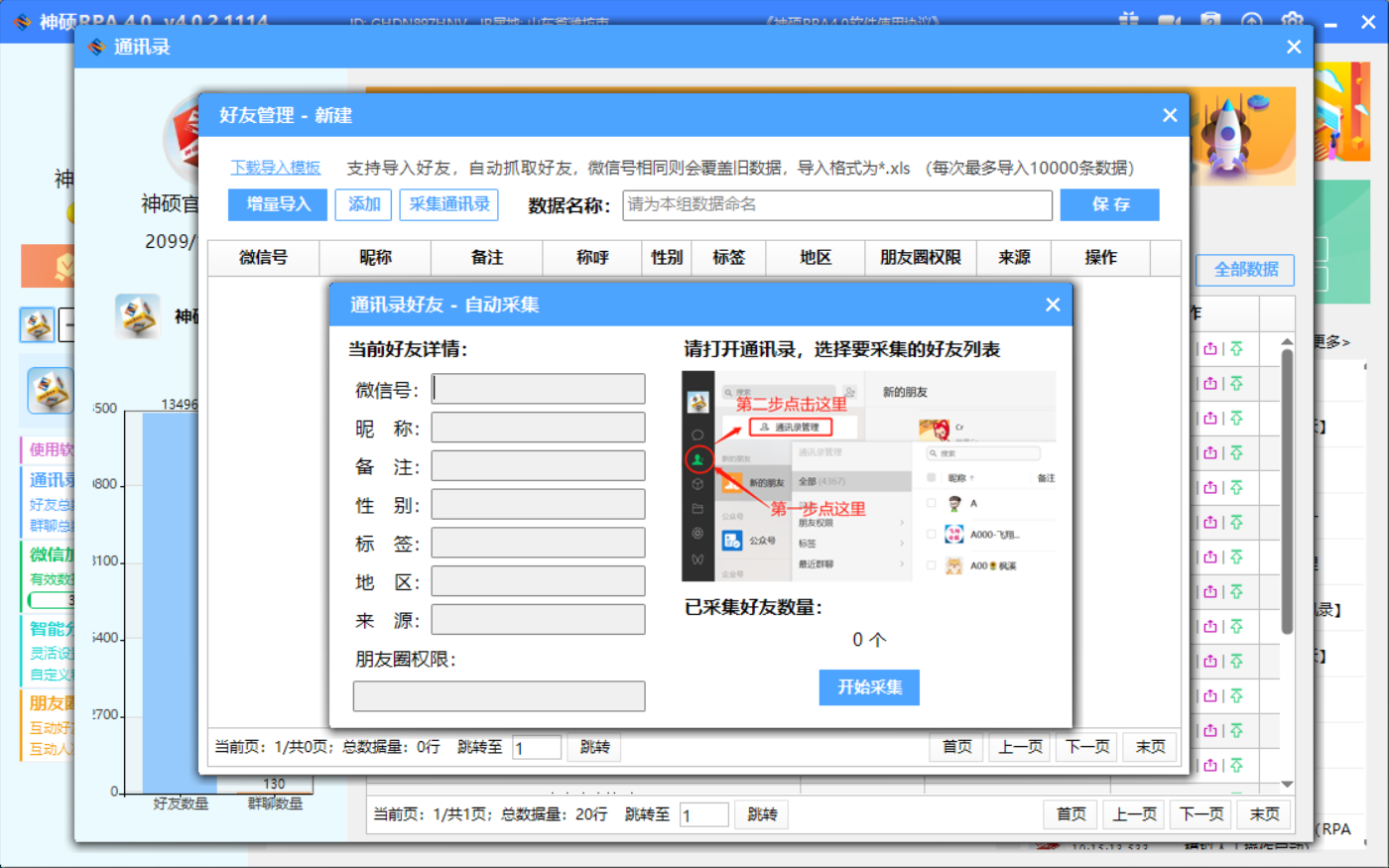Click the 跳转至 page box in 好友管理 dialog
Image resolution: width=1389 pixels, height=868 pixels.
point(536,747)
